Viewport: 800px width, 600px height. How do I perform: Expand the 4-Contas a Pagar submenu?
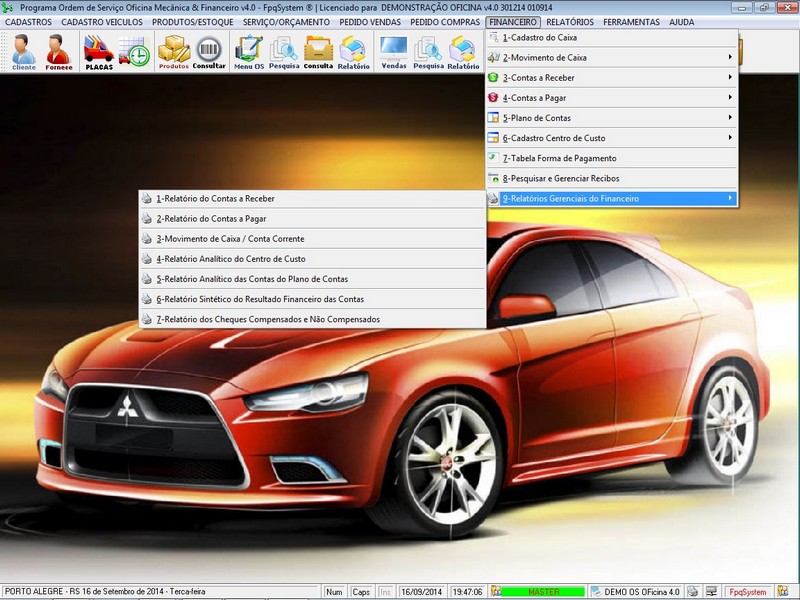(612, 98)
